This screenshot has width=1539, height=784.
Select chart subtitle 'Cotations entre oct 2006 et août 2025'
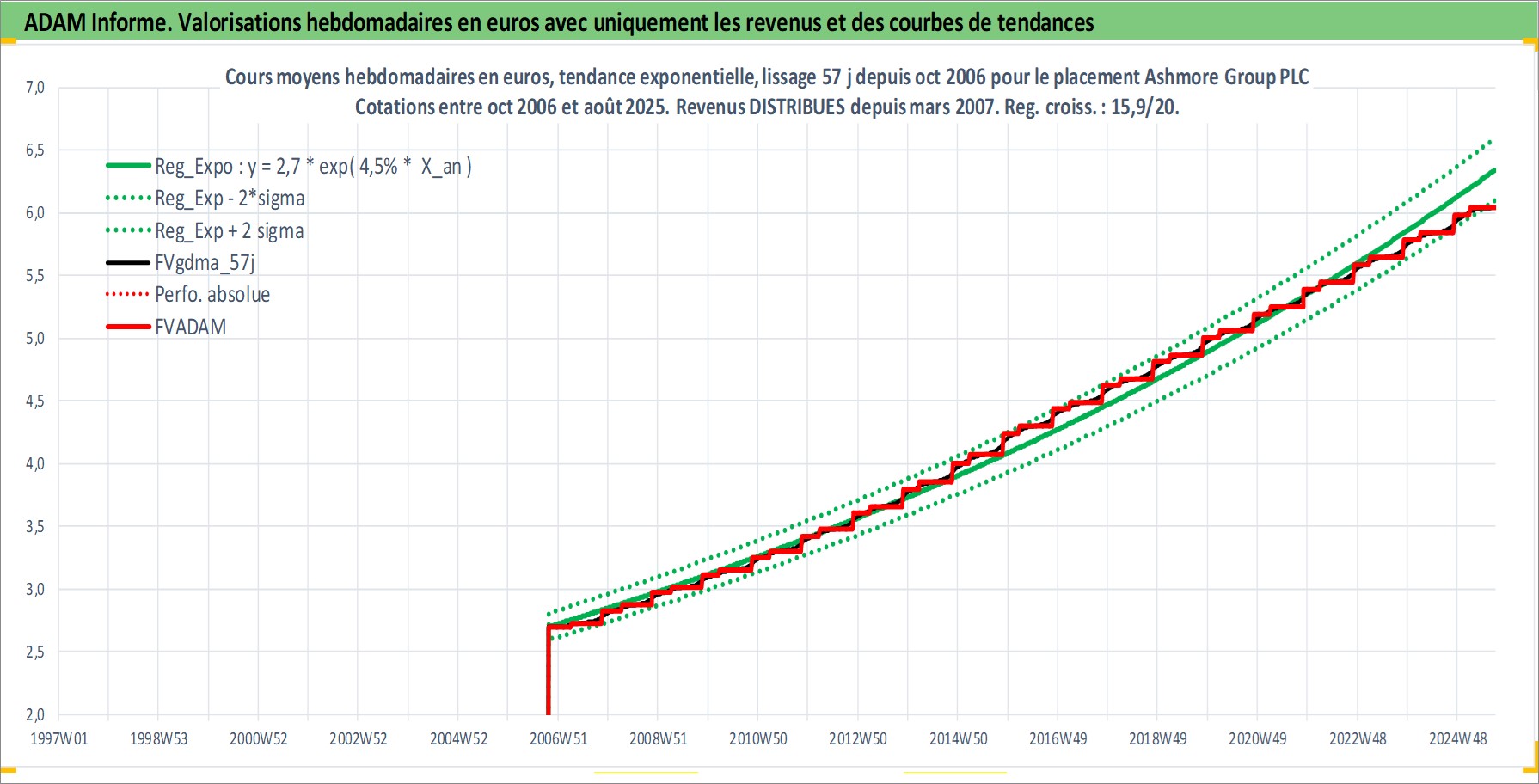767,107
